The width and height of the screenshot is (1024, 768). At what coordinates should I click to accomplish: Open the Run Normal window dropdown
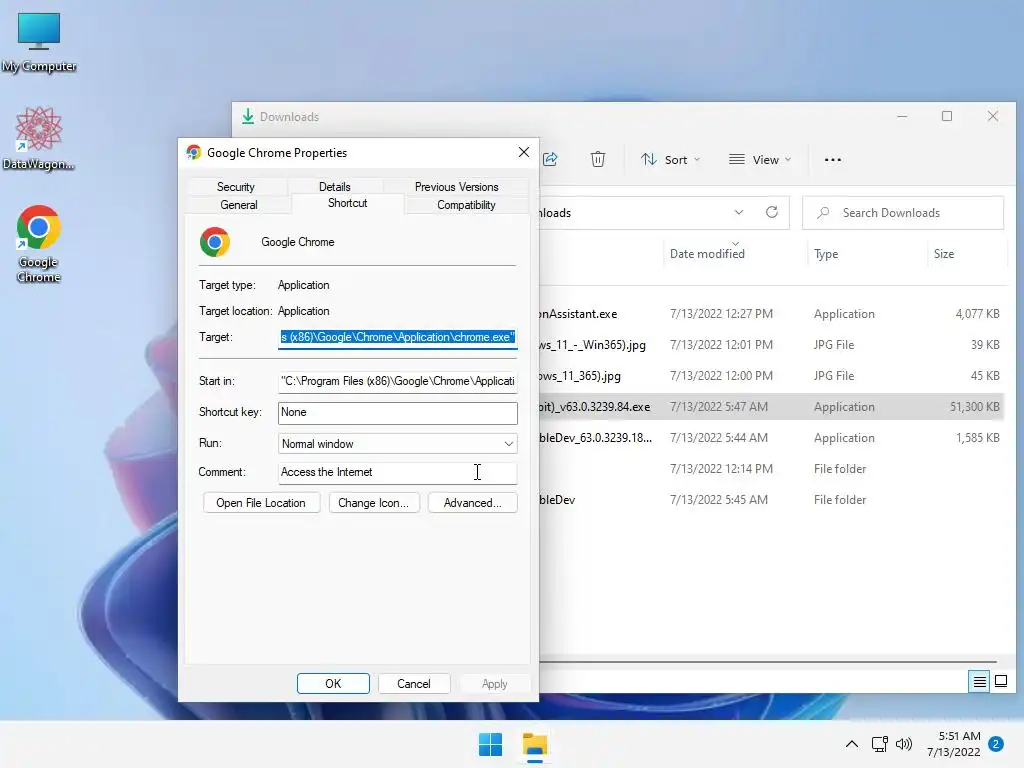point(398,443)
